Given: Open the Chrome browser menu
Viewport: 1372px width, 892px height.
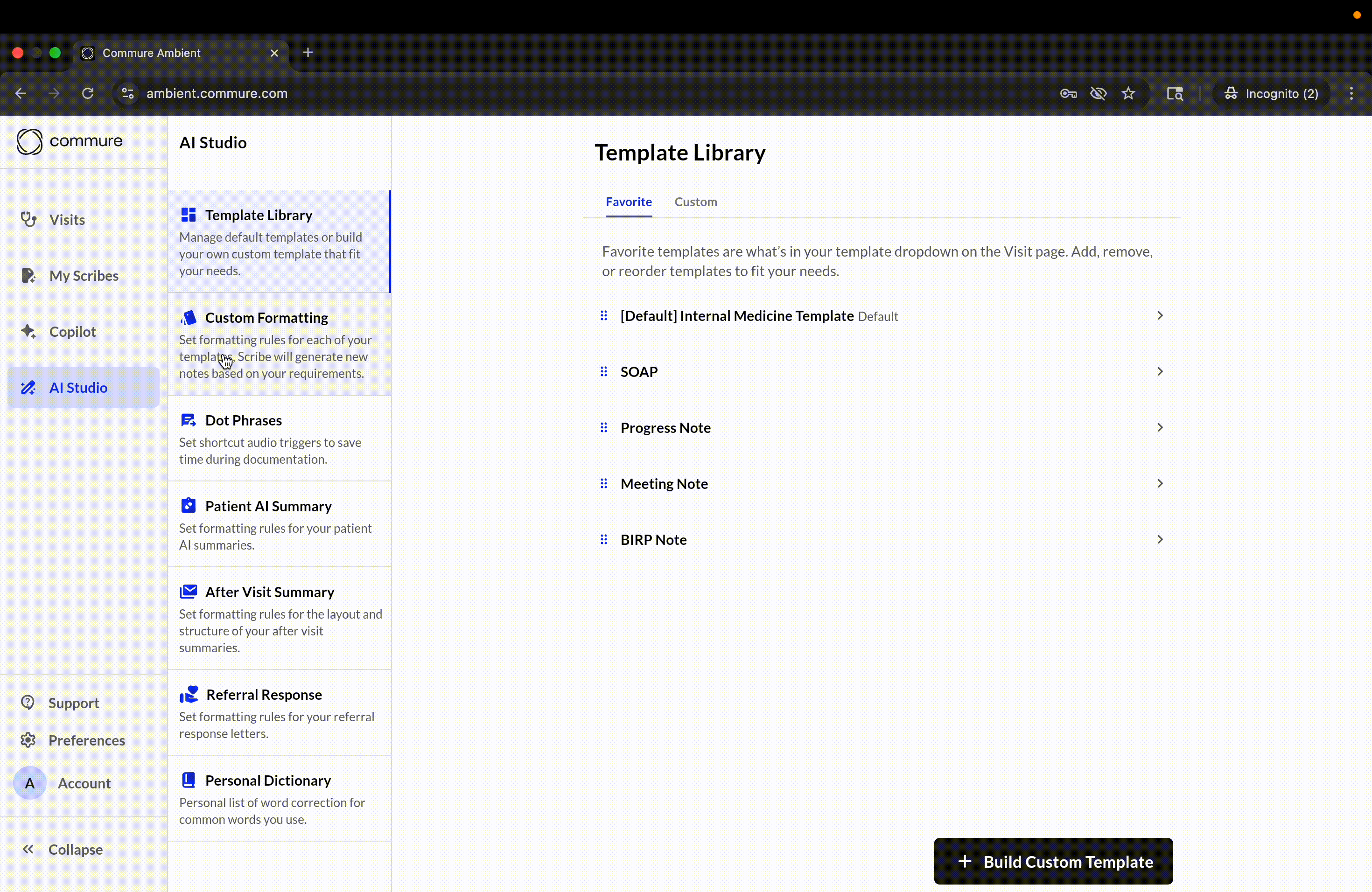Looking at the screenshot, I should pos(1351,93).
